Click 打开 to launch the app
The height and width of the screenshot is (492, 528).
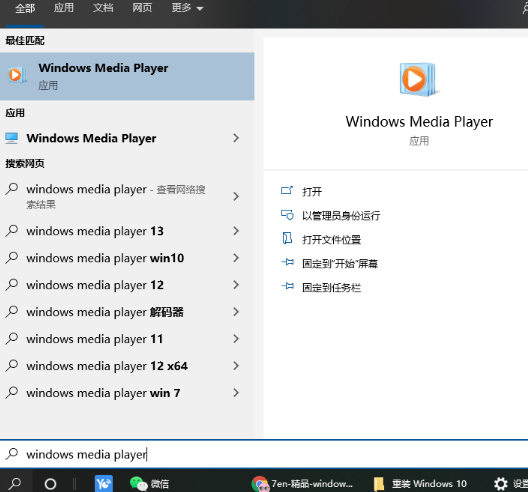pyautogui.click(x=312, y=192)
